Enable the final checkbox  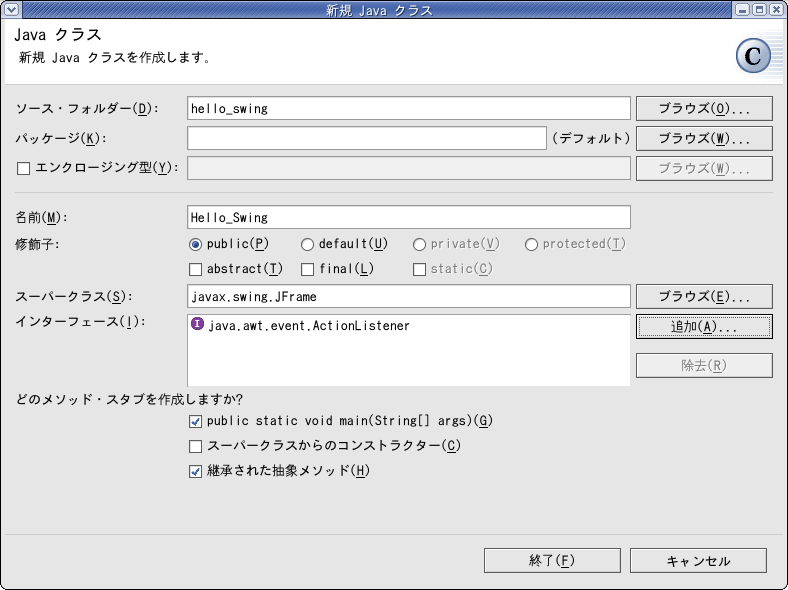point(307,270)
